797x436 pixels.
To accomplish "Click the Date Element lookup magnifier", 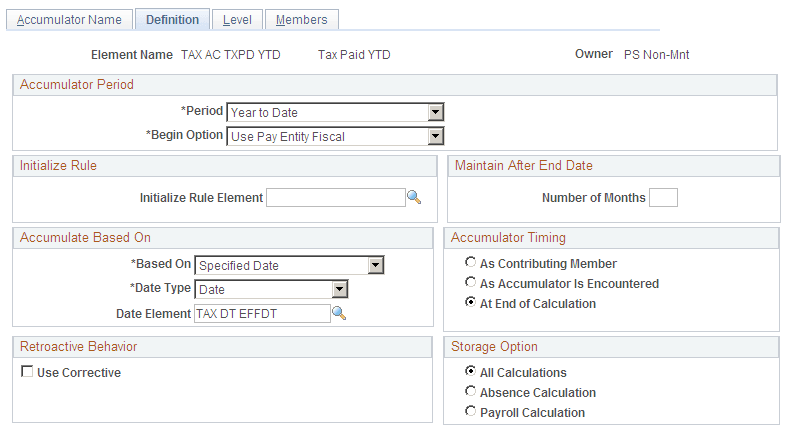I will coord(339,314).
